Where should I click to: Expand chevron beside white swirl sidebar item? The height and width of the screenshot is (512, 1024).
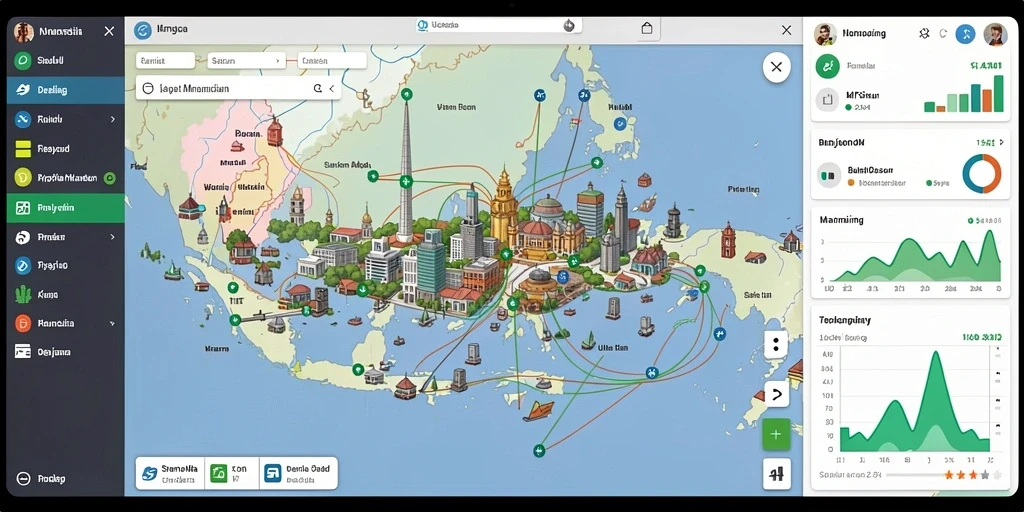pyautogui.click(x=112, y=237)
